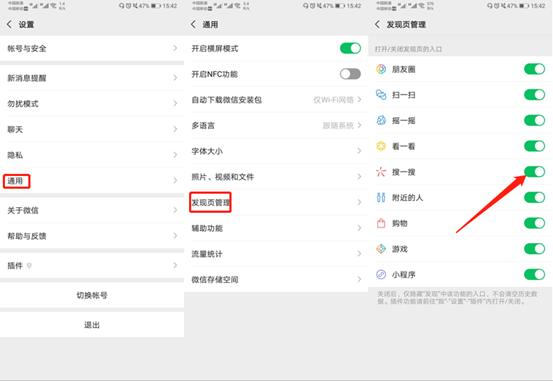Tap the 搜一搜 search icon
This screenshot has height=381, width=553.
(381, 172)
